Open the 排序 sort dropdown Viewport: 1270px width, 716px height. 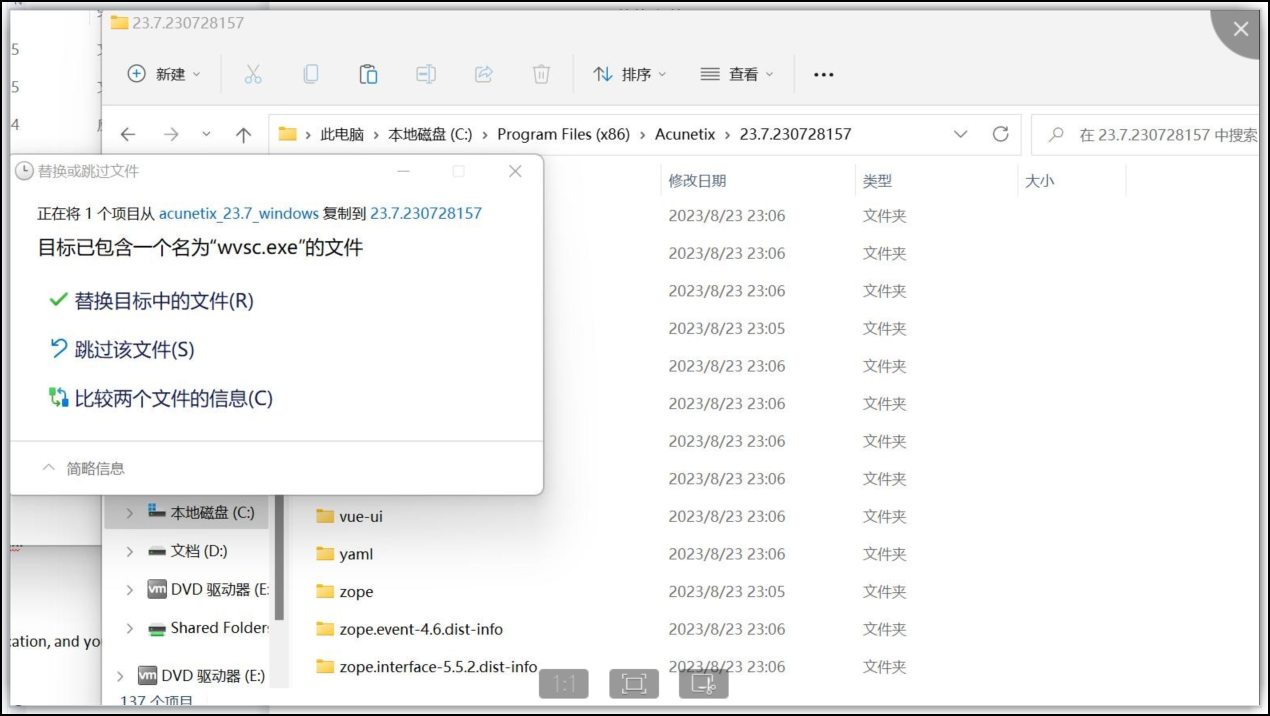click(630, 74)
